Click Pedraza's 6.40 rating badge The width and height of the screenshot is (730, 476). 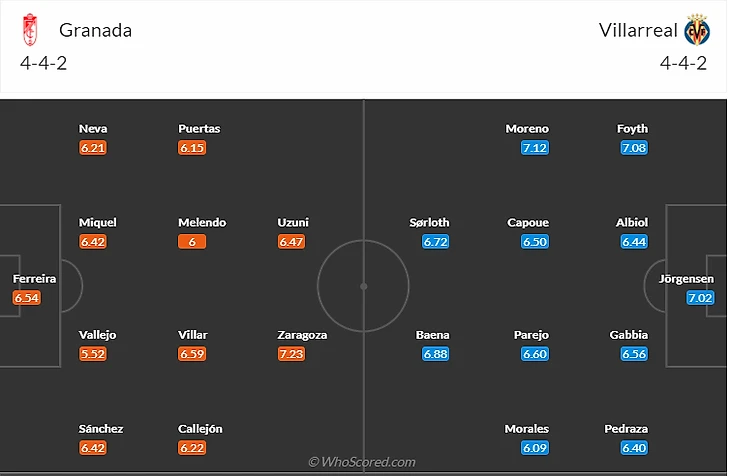tap(634, 448)
